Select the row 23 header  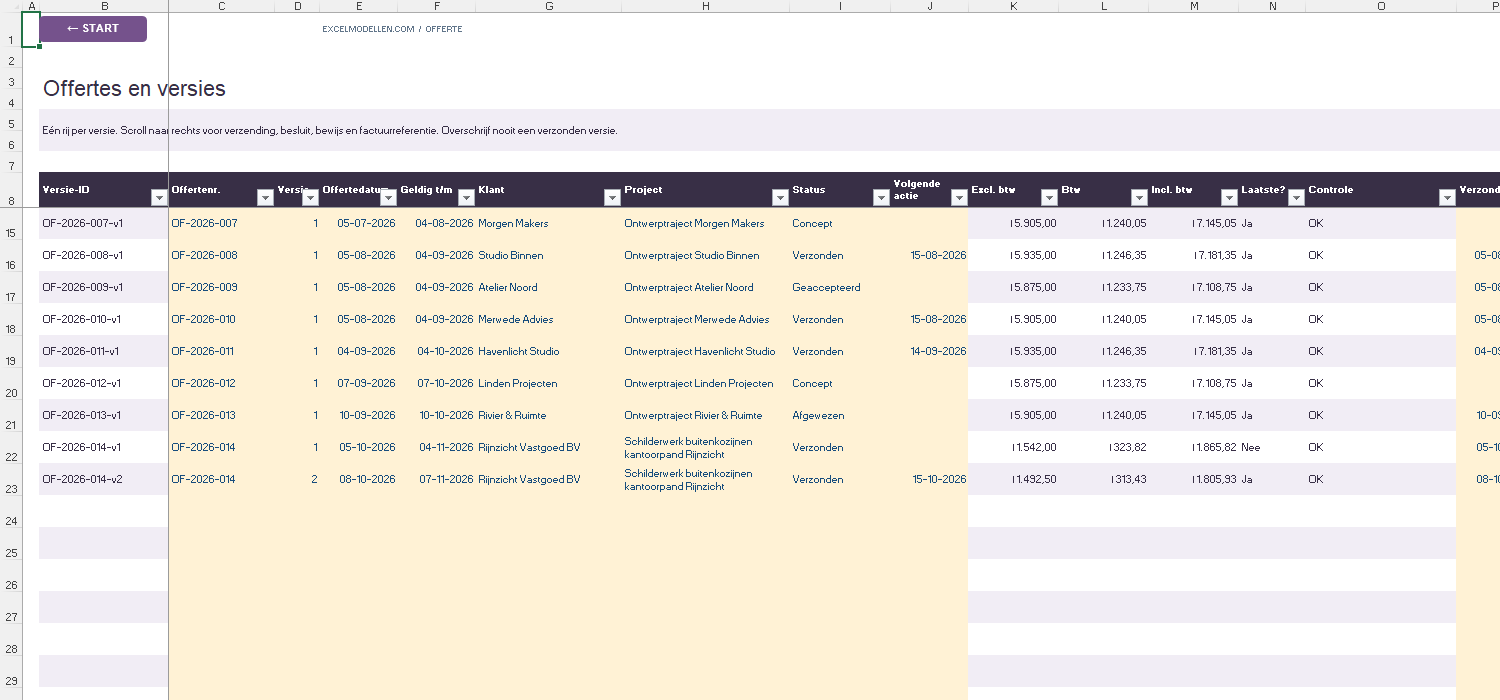click(10, 479)
